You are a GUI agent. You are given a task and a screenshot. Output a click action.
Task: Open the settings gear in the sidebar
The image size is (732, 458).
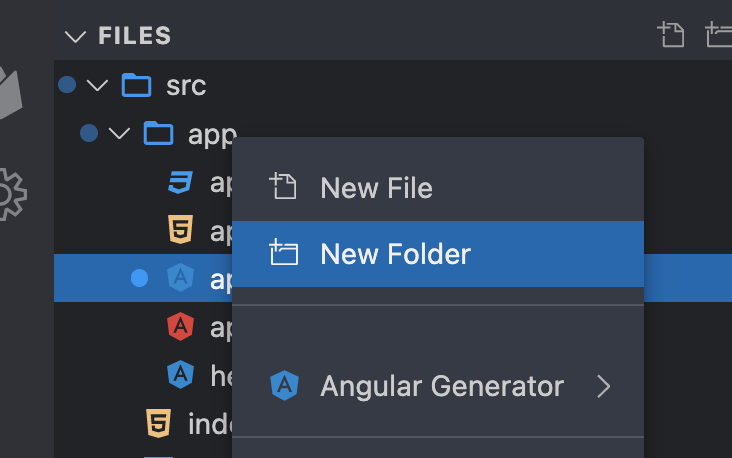point(12,194)
